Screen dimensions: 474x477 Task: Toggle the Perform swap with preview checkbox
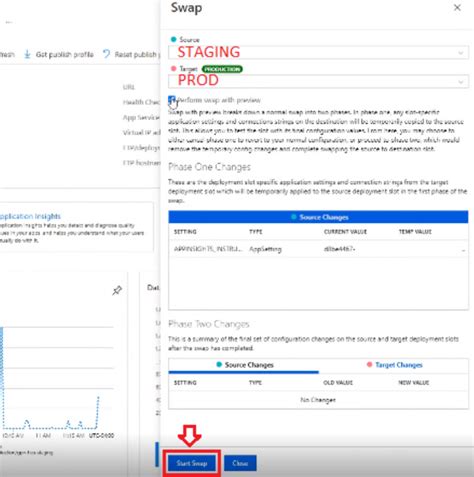(172, 100)
